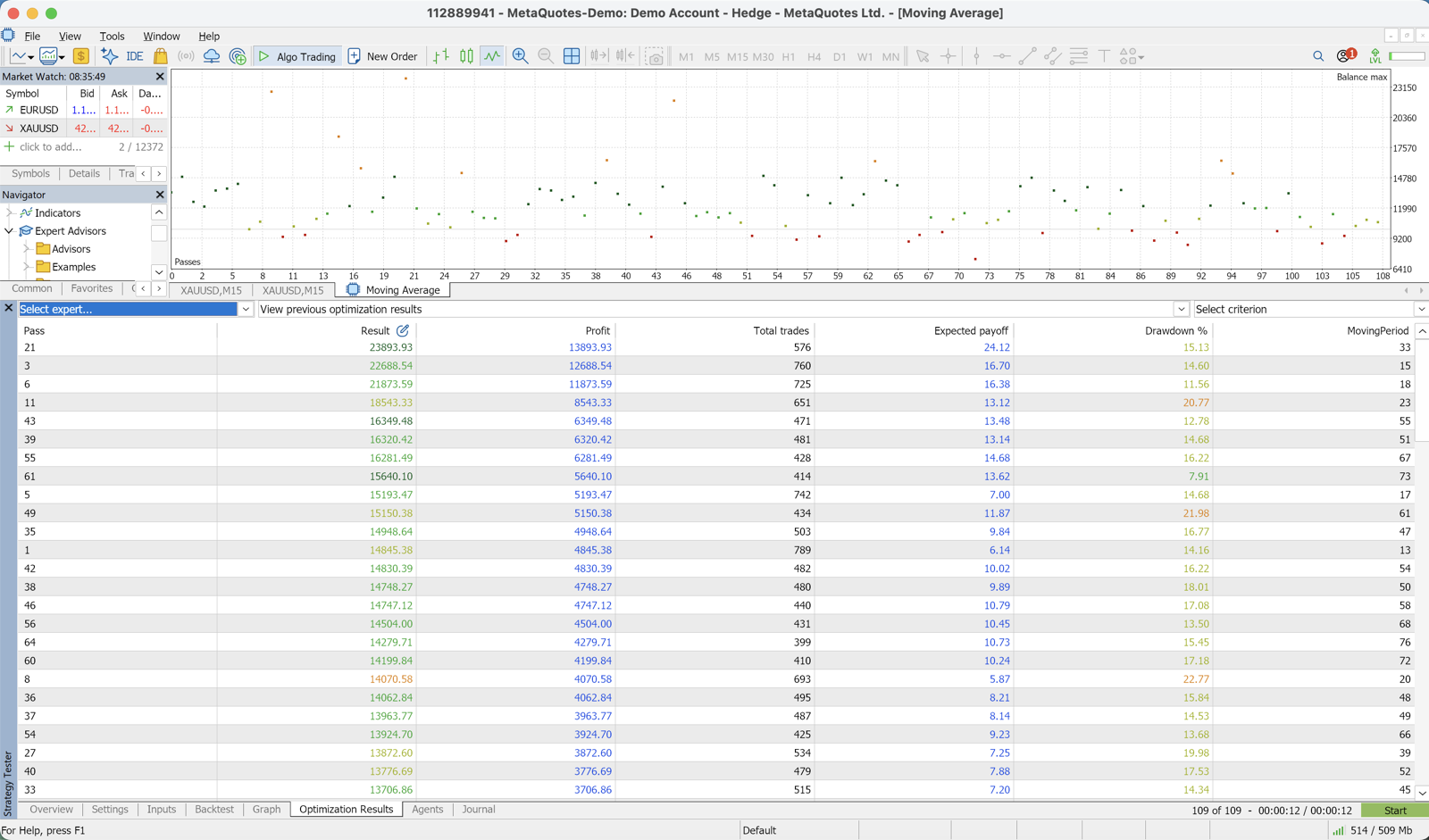The image size is (1429, 840).
Task: Select the crosshair tool
Action: pyautogui.click(x=948, y=56)
